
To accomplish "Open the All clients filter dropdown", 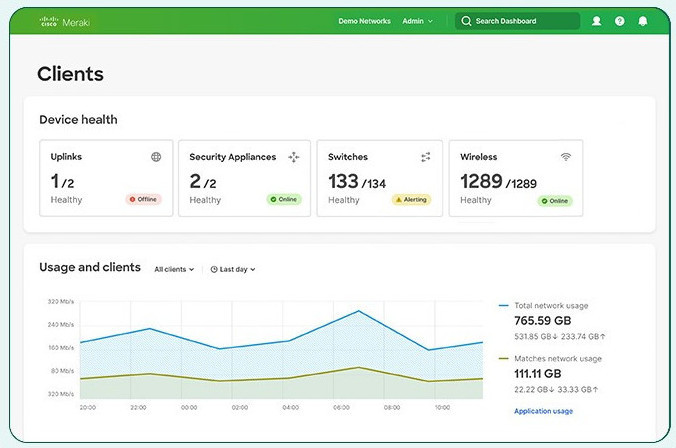I will (x=174, y=269).
